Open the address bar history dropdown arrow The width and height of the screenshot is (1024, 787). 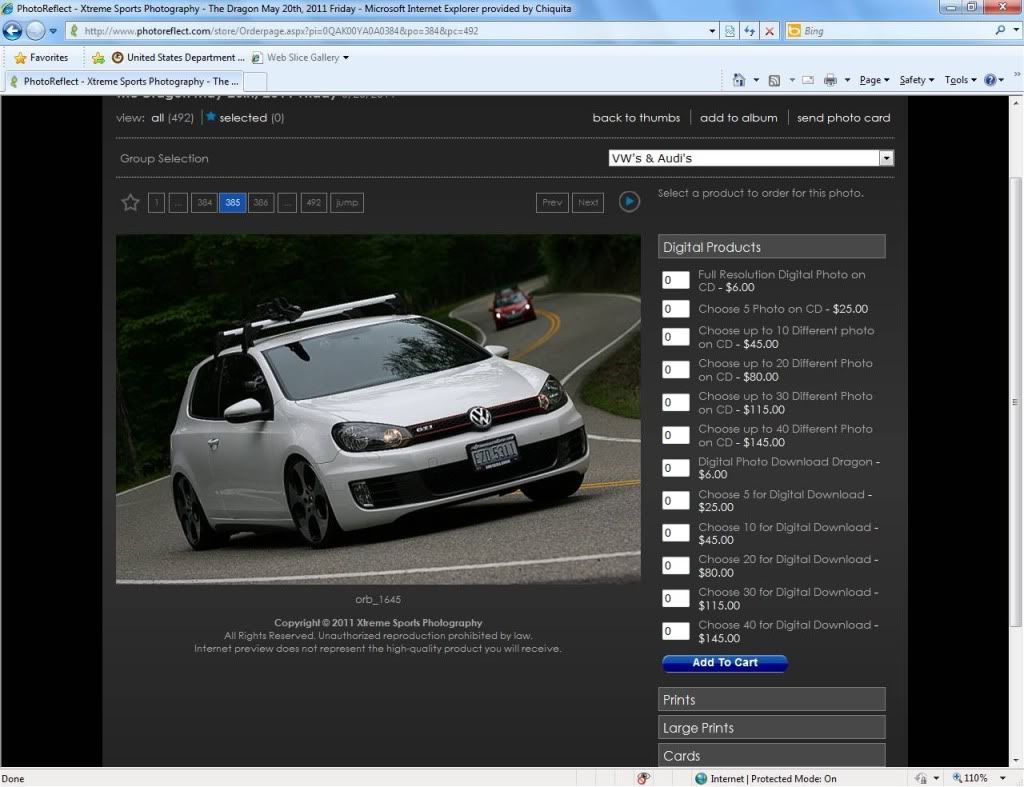click(x=712, y=31)
